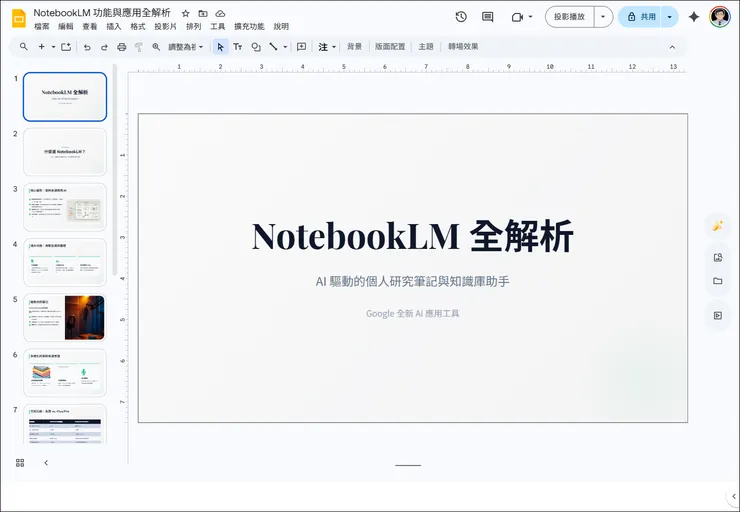The width and height of the screenshot is (740, 512).
Task: Open the input tools 注 icon
Action: (x=323, y=47)
